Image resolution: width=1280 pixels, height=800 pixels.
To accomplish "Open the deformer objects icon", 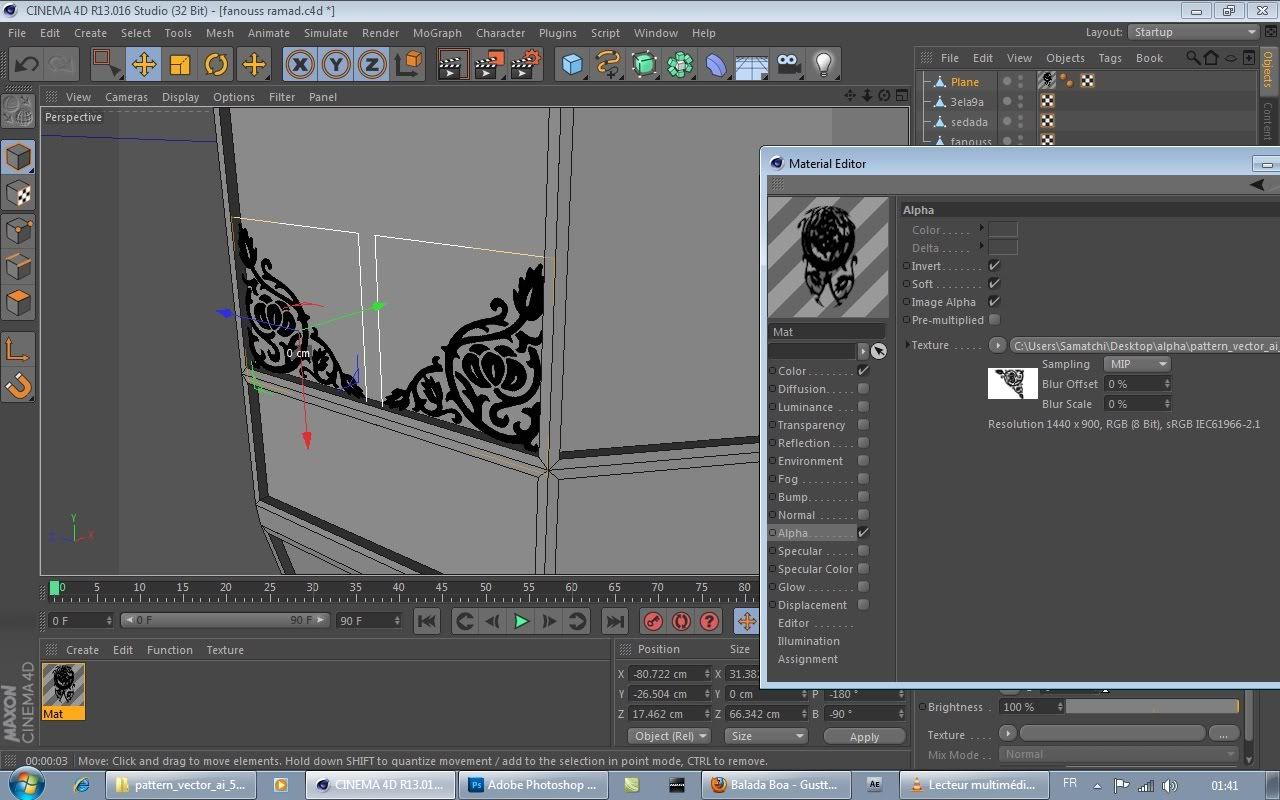I will (x=717, y=64).
